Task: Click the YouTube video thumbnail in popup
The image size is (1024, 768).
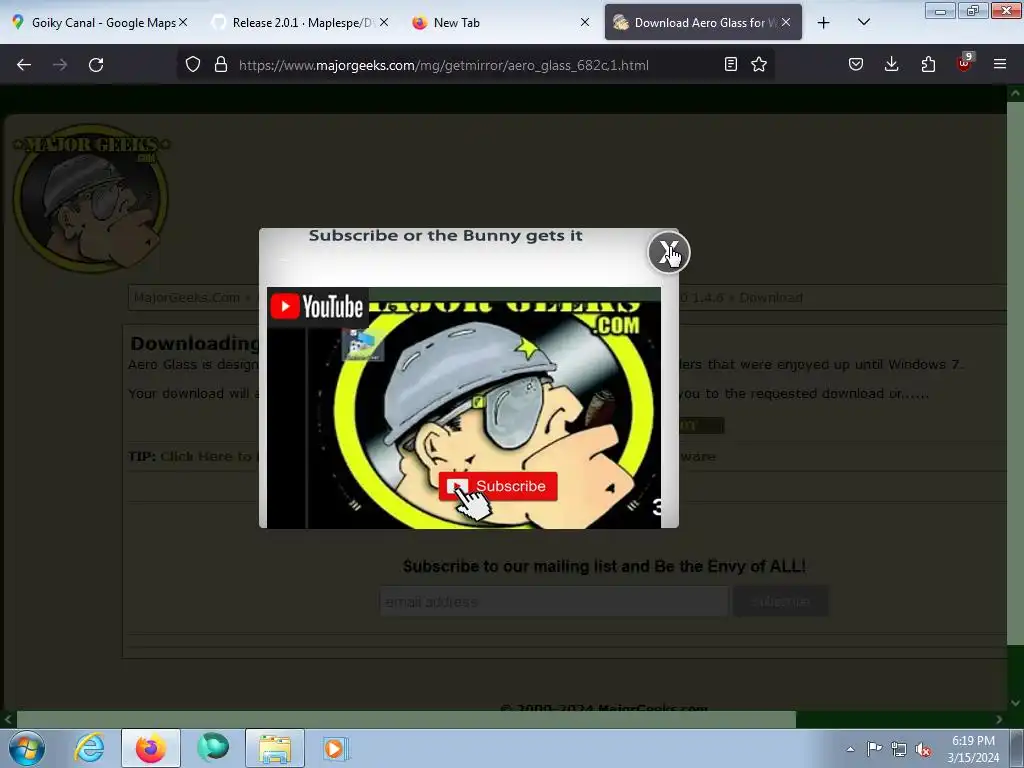Action: (x=464, y=408)
